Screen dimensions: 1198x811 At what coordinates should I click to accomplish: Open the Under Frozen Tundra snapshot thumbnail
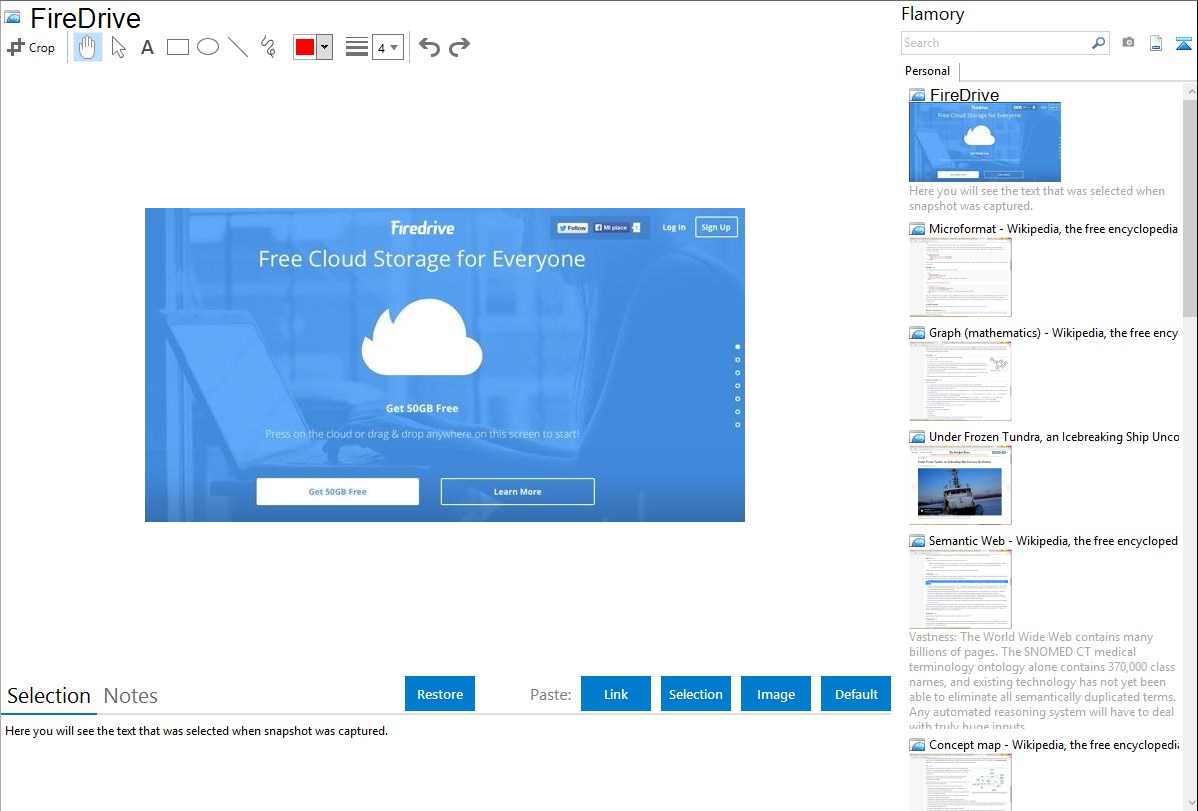[960, 485]
